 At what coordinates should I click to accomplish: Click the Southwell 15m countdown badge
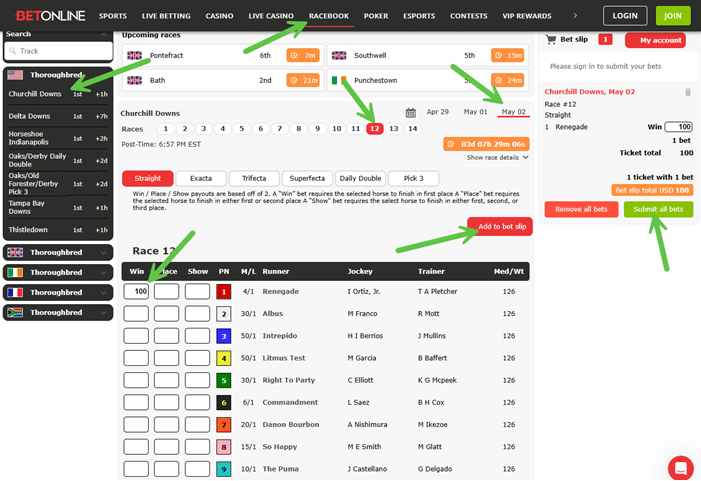click(507, 55)
